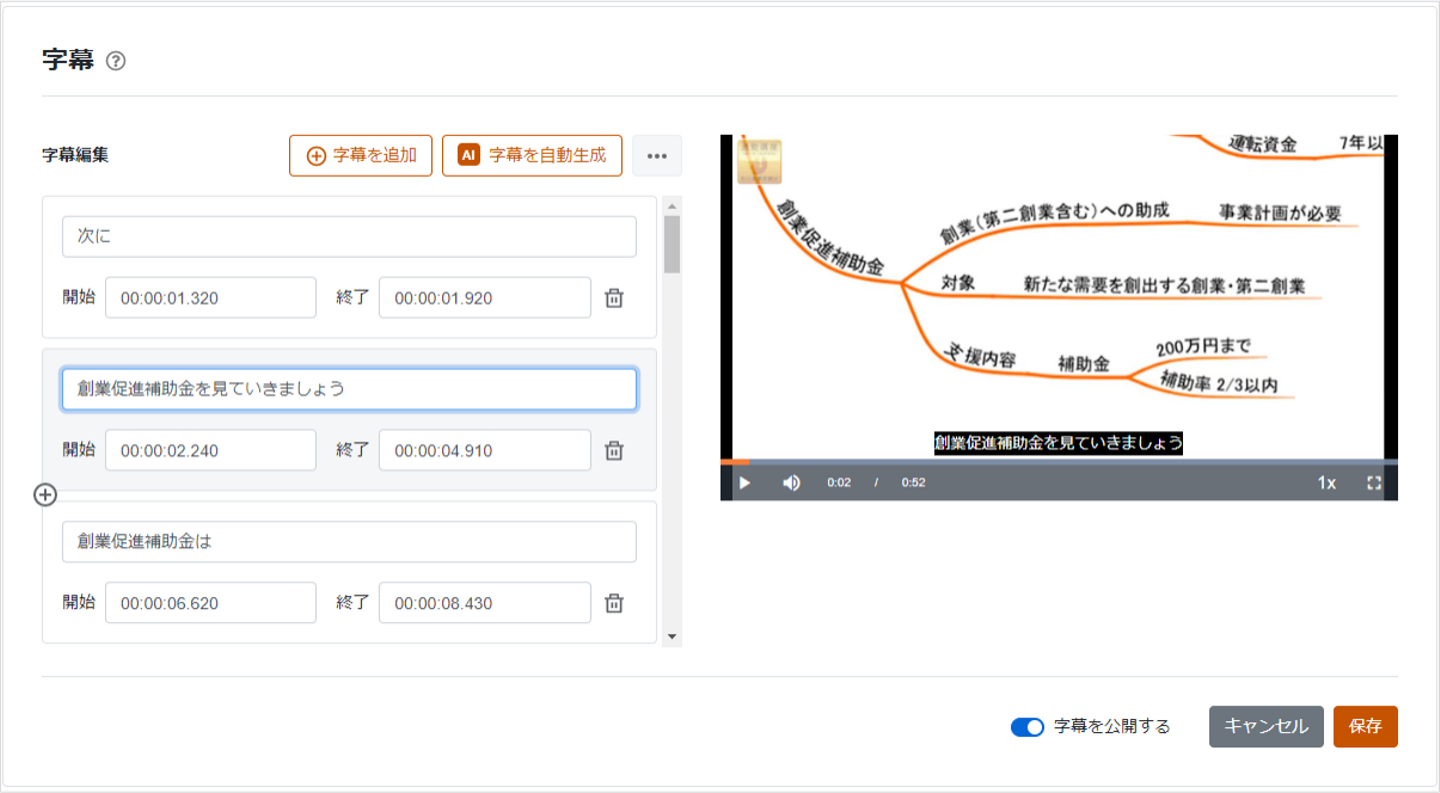Mute the video with the speaker icon
Viewport: 1440px width, 793px height.
tap(791, 483)
